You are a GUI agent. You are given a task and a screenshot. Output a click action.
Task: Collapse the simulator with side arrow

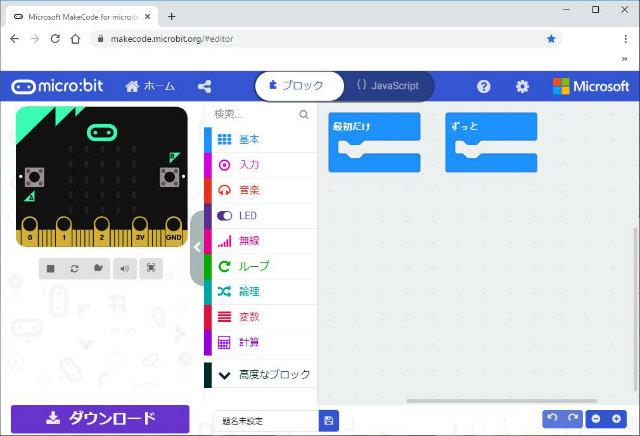(197, 247)
